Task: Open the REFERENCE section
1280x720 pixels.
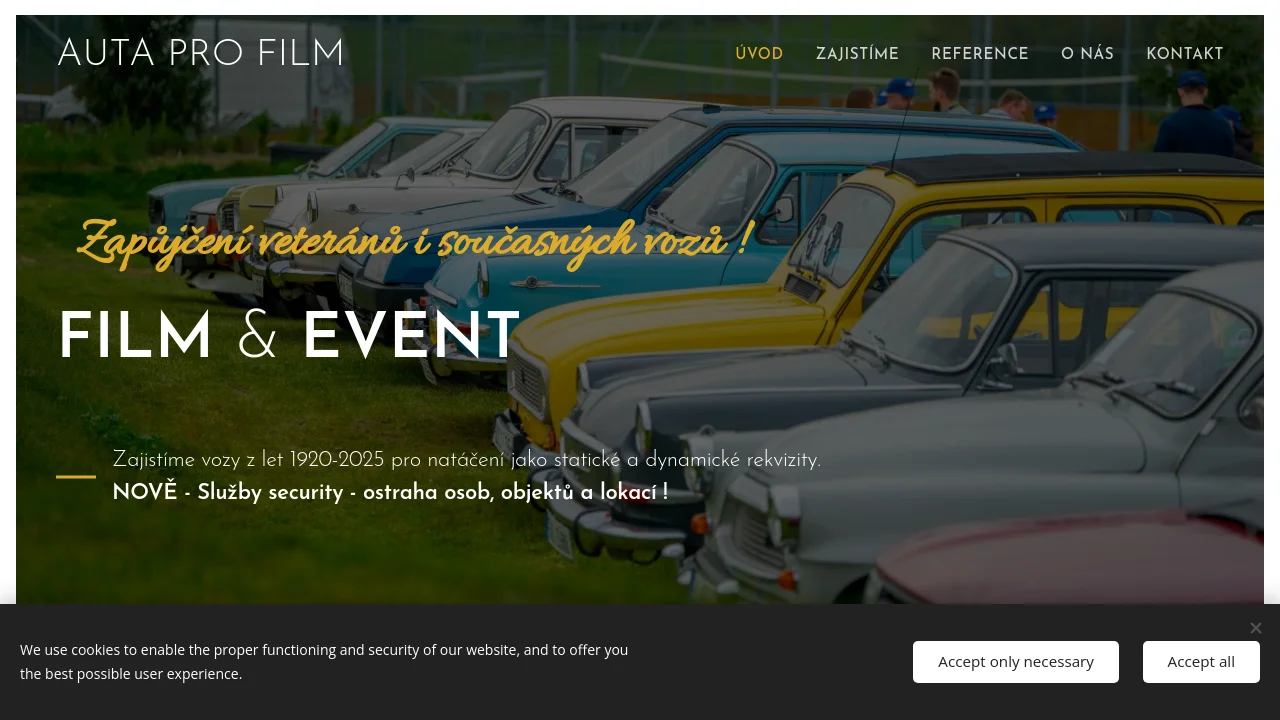Action: [980, 54]
